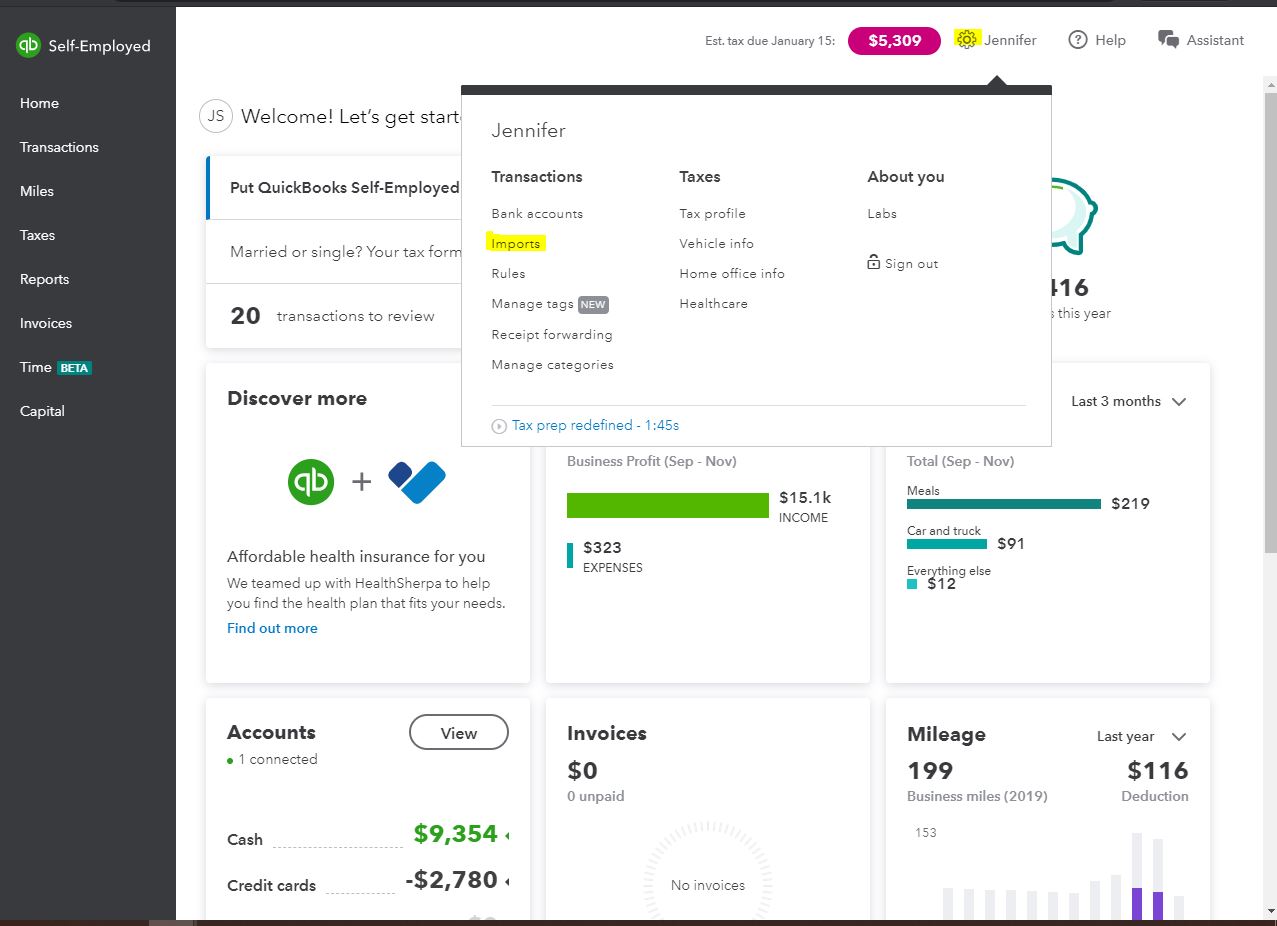Open Healthcare under Taxes

tap(713, 303)
